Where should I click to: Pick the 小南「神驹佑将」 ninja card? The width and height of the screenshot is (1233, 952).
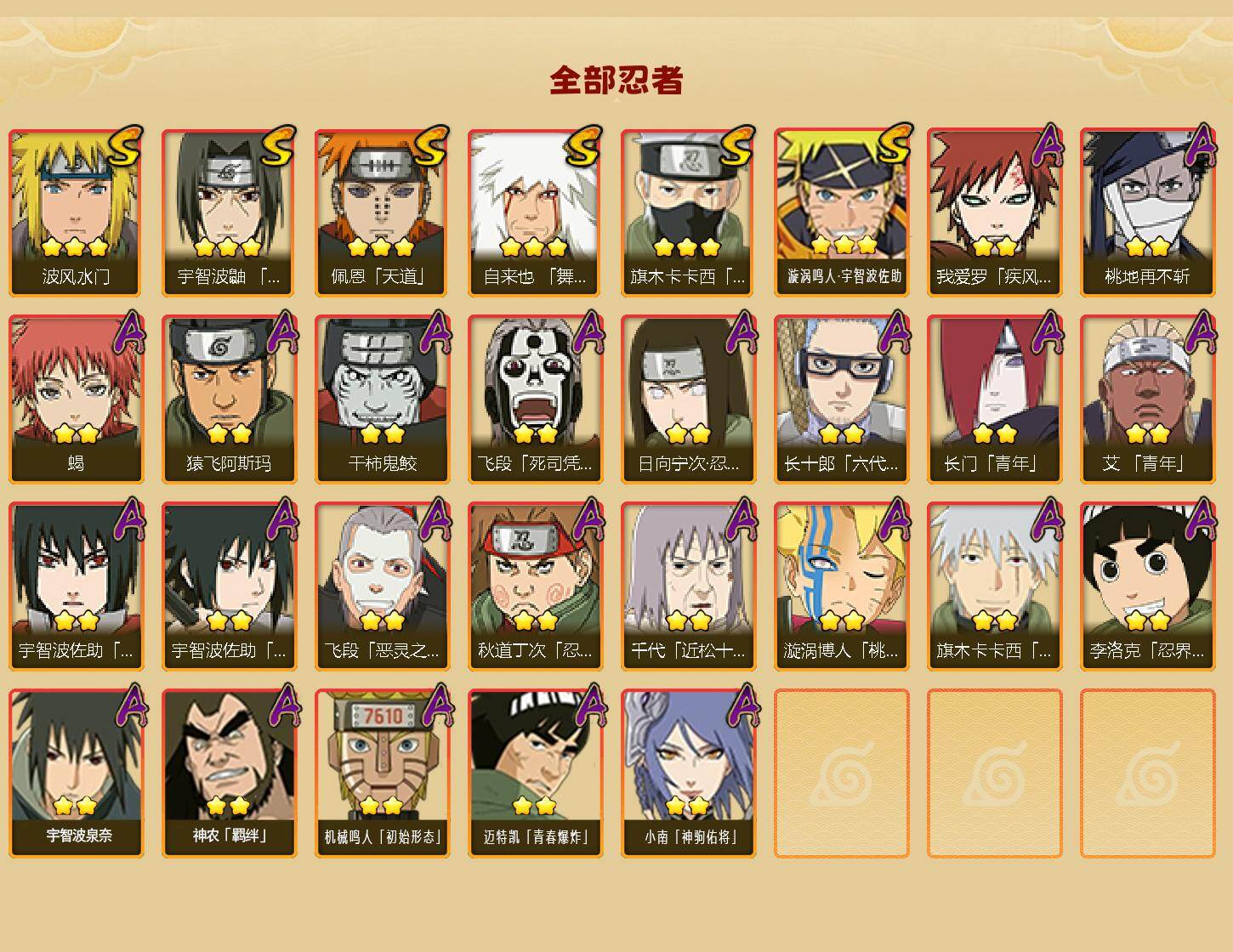click(x=689, y=773)
